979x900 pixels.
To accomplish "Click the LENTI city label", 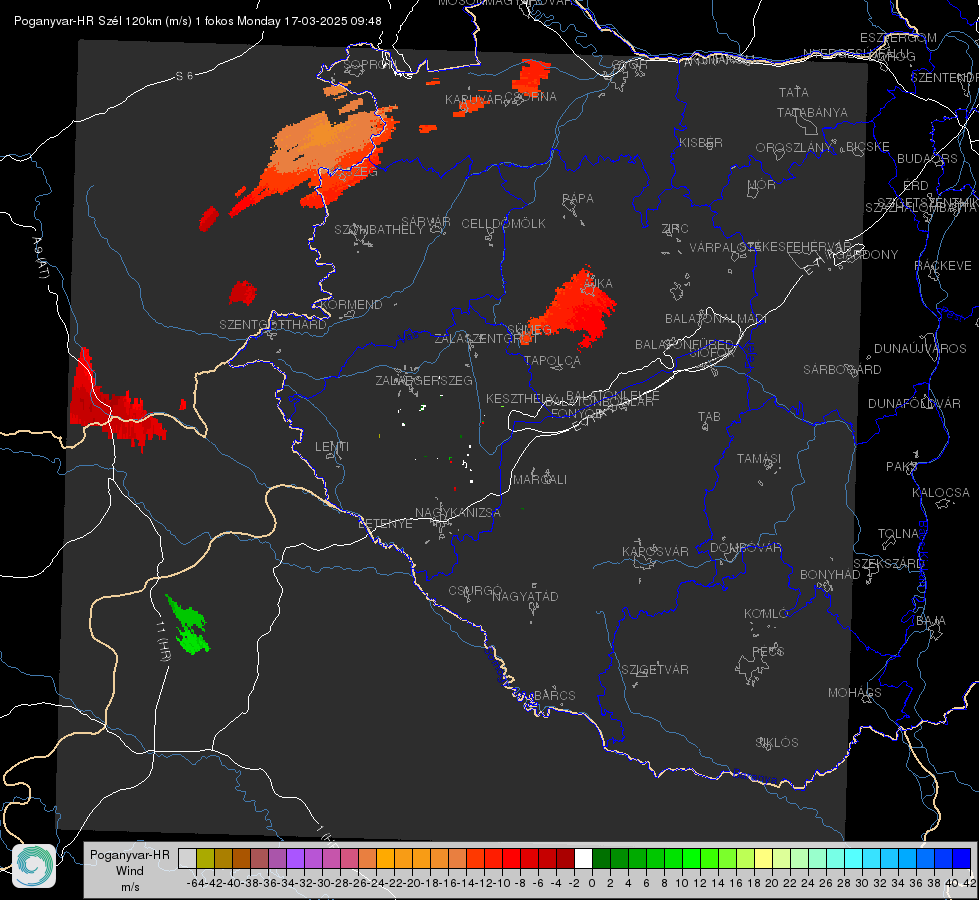I will click(332, 447).
